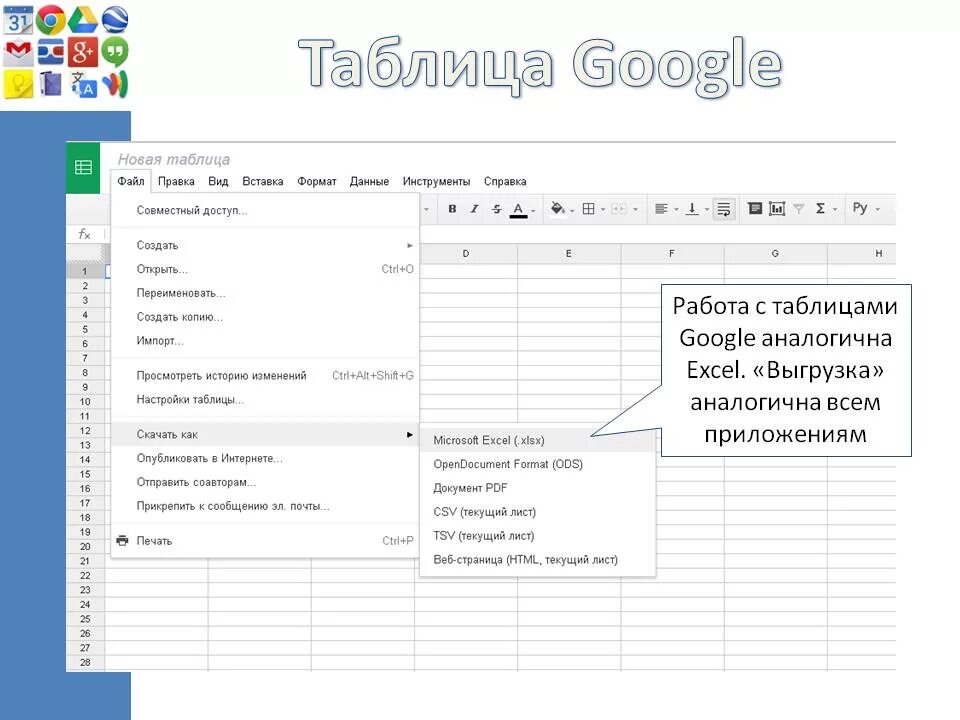
Task: Choose Совместный доступ… in File menu
Action: 265,210
